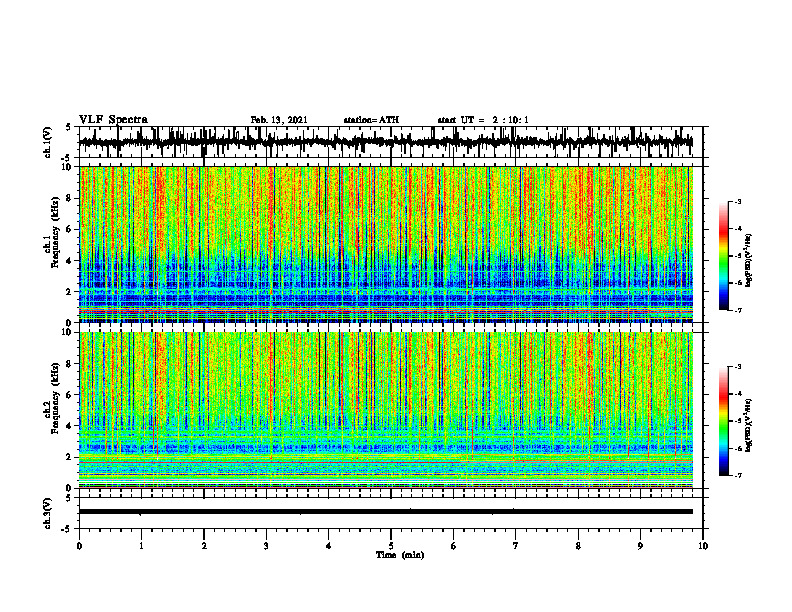Click the "10" at the time axis end
The width and height of the screenshot is (792, 612).
703,546
